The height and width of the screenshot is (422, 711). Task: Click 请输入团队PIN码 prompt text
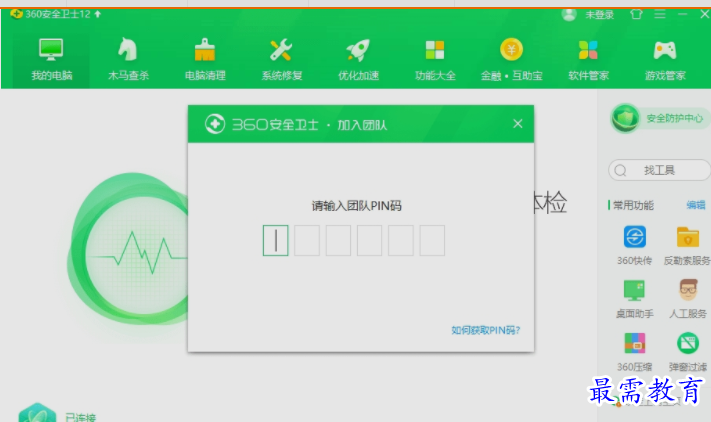356,206
